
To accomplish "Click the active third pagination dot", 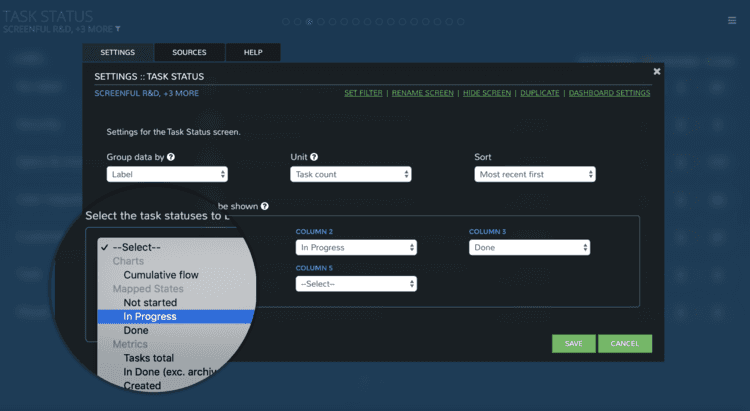I will click(x=309, y=22).
